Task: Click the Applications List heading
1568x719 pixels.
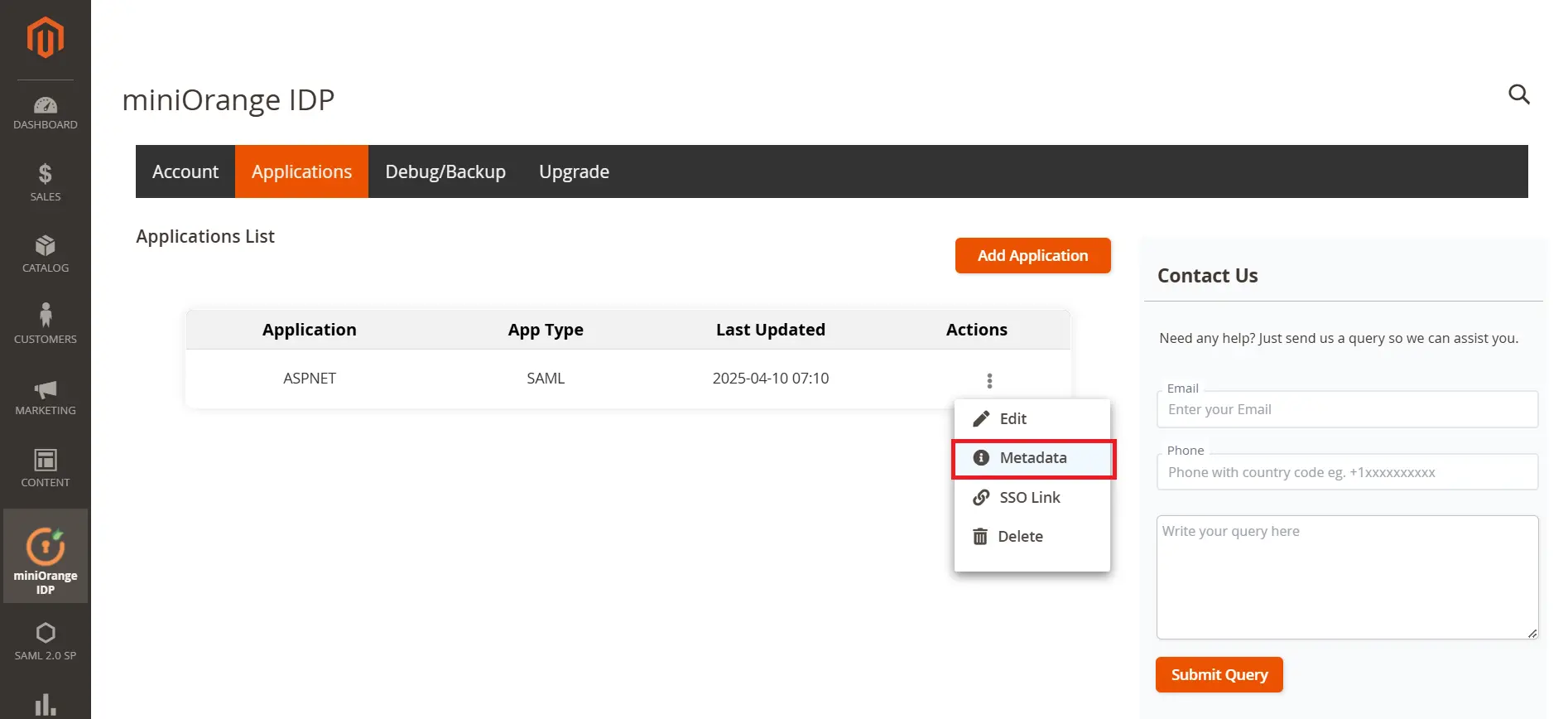Action: [x=205, y=237]
